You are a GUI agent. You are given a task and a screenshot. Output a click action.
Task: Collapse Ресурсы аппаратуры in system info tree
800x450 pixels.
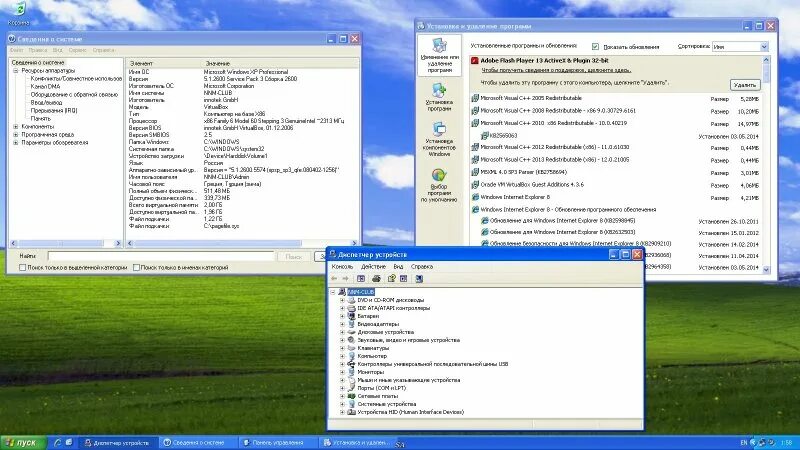[x=16, y=70]
